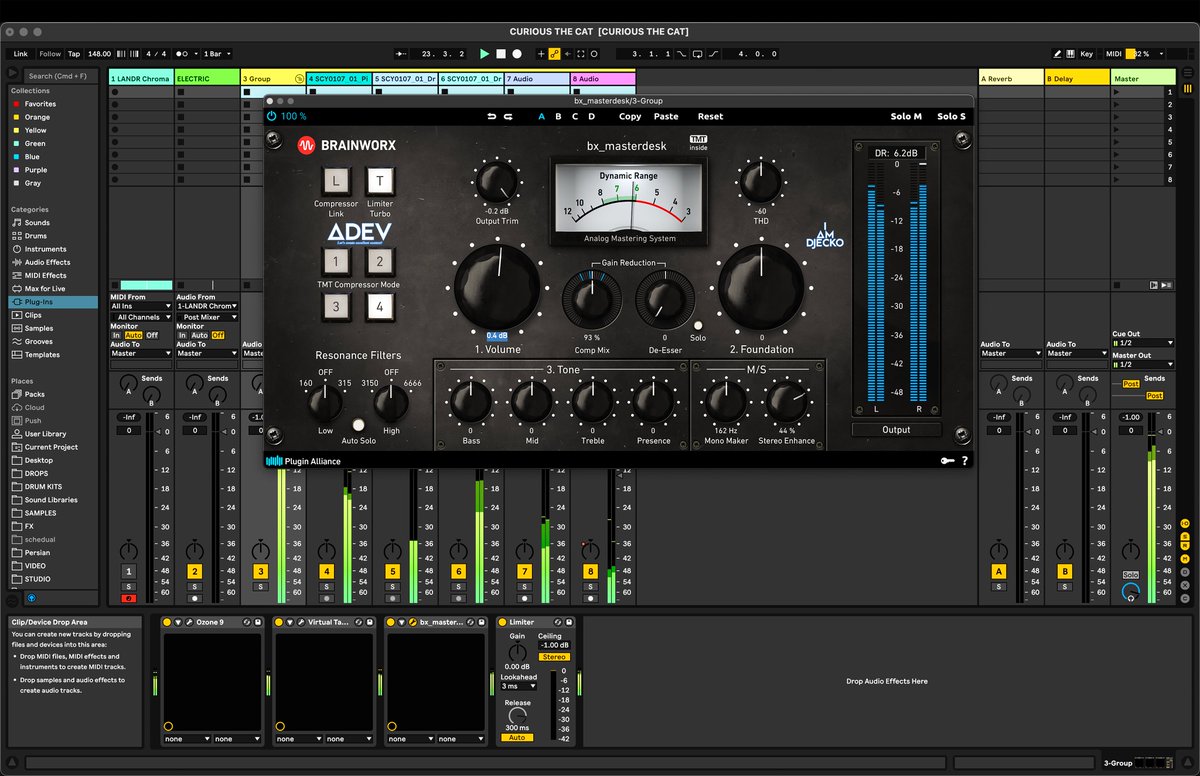Click the plugin Undo arrow
This screenshot has height=776, width=1200.
491,116
